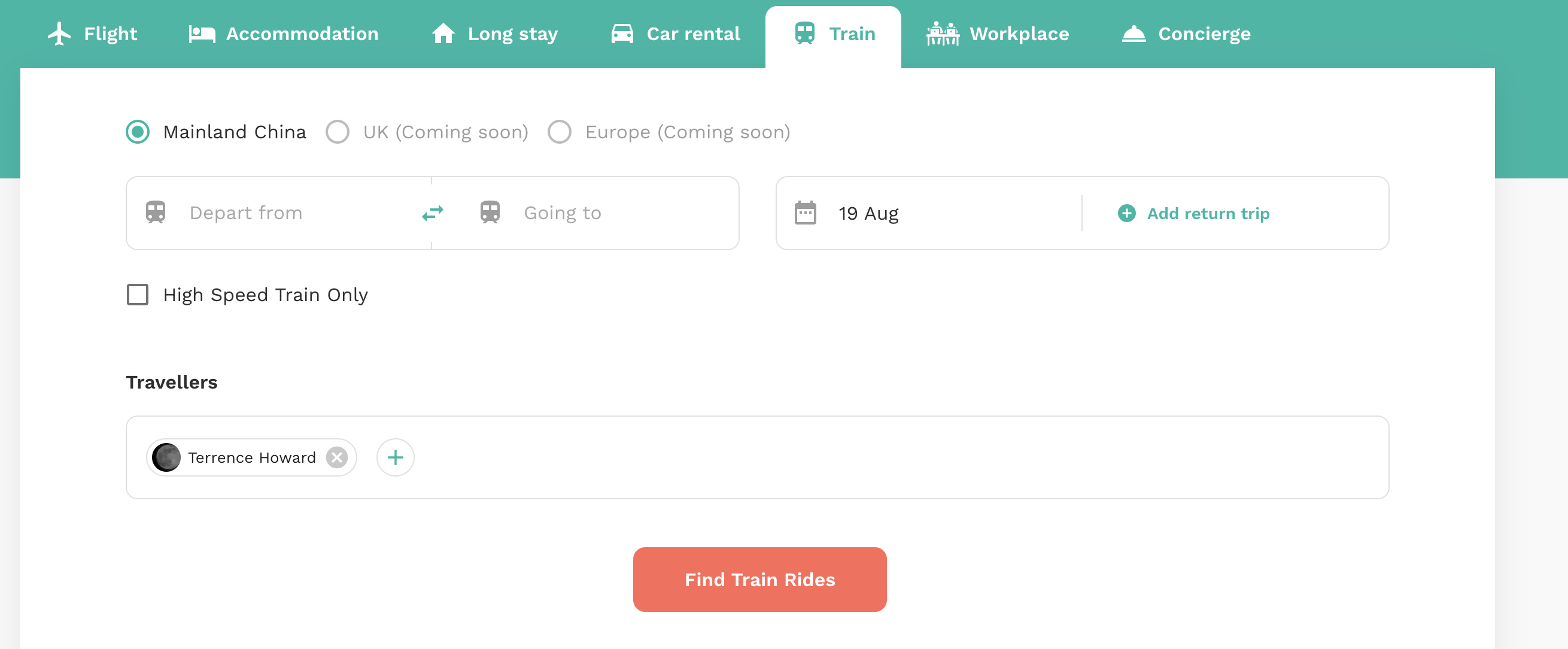
Task: Open the Going to station field
Action: 585,213
